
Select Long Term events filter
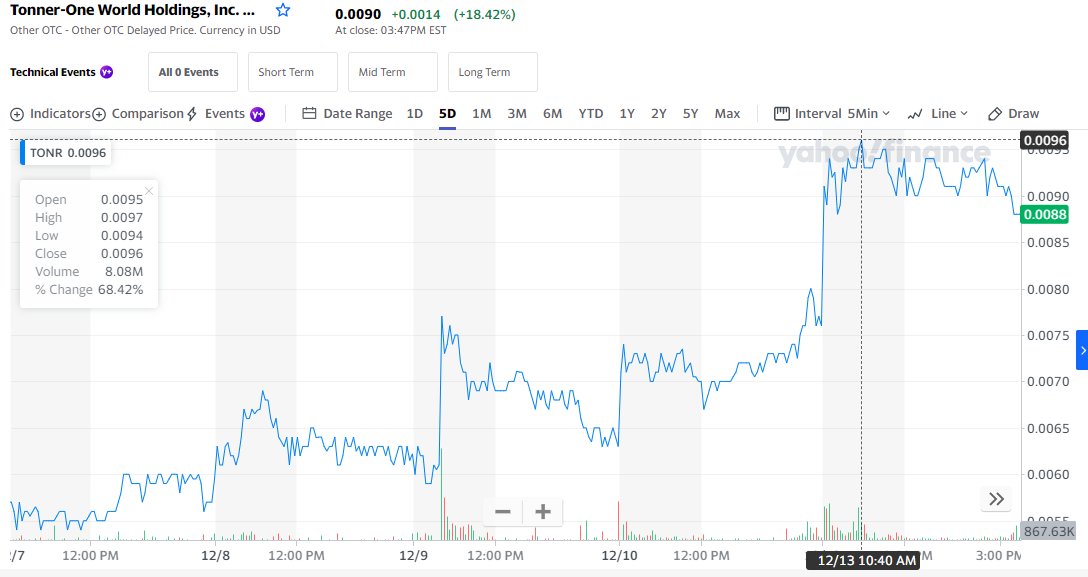pyautogui.click(x=493, y=72)
